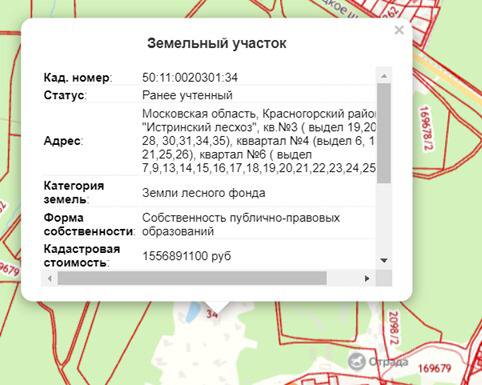Click the cadastral cost 1556891100 руб

coord(187,256)
